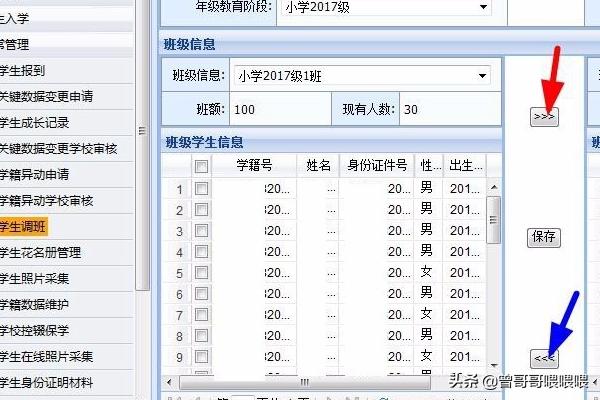Open 学生照片采集 from the sidebar
The image size is (600, 400).
(34, 278)
